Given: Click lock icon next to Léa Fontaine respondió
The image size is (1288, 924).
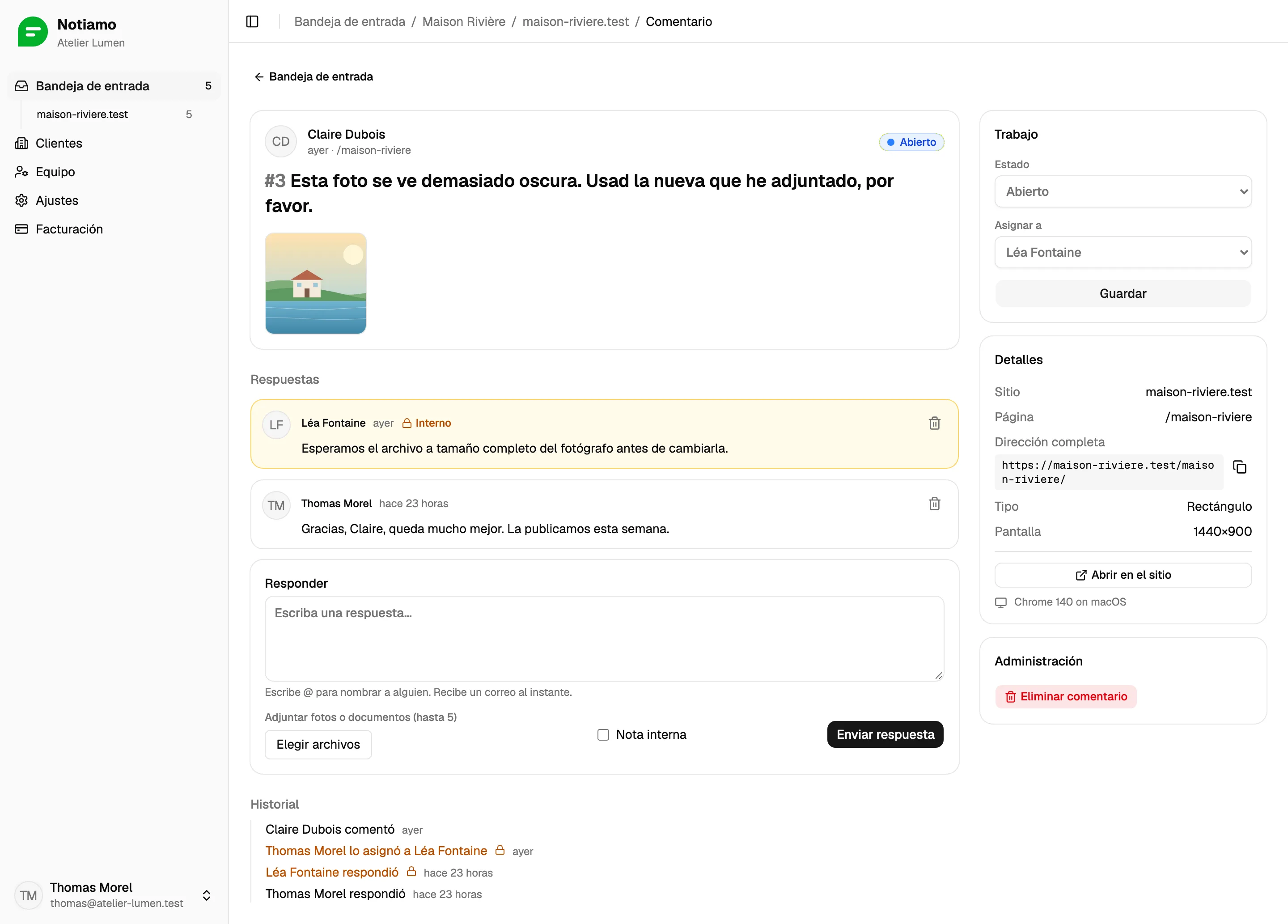Looking at the screenshot, I should coord(411,872).
